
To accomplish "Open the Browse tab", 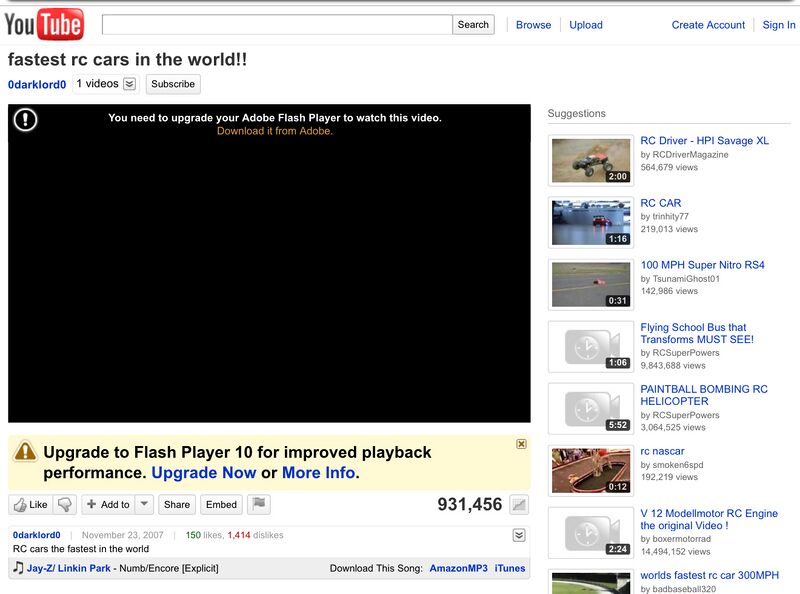I will pos(533,25).
